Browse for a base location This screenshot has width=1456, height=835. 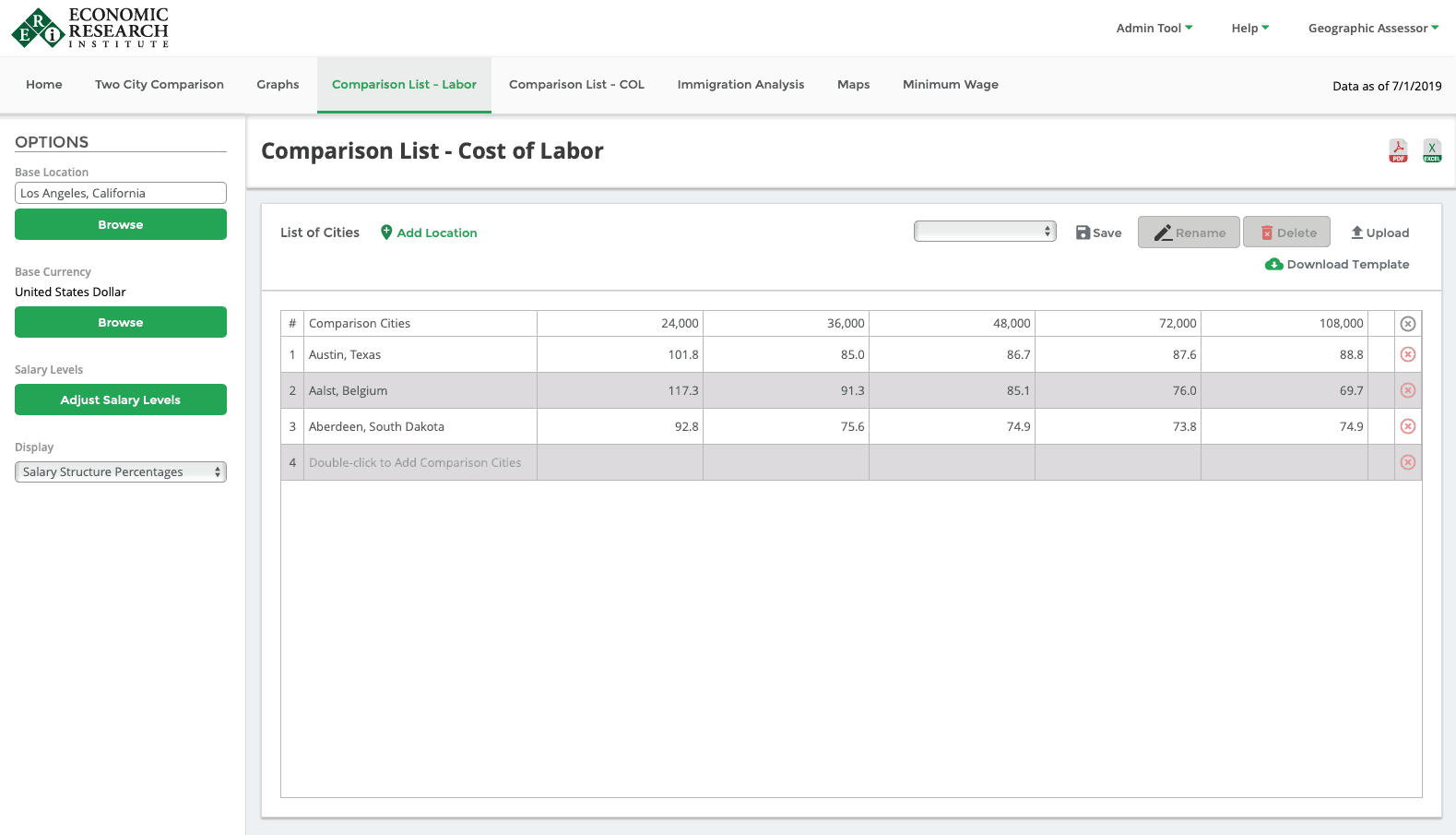pos(121,224)
